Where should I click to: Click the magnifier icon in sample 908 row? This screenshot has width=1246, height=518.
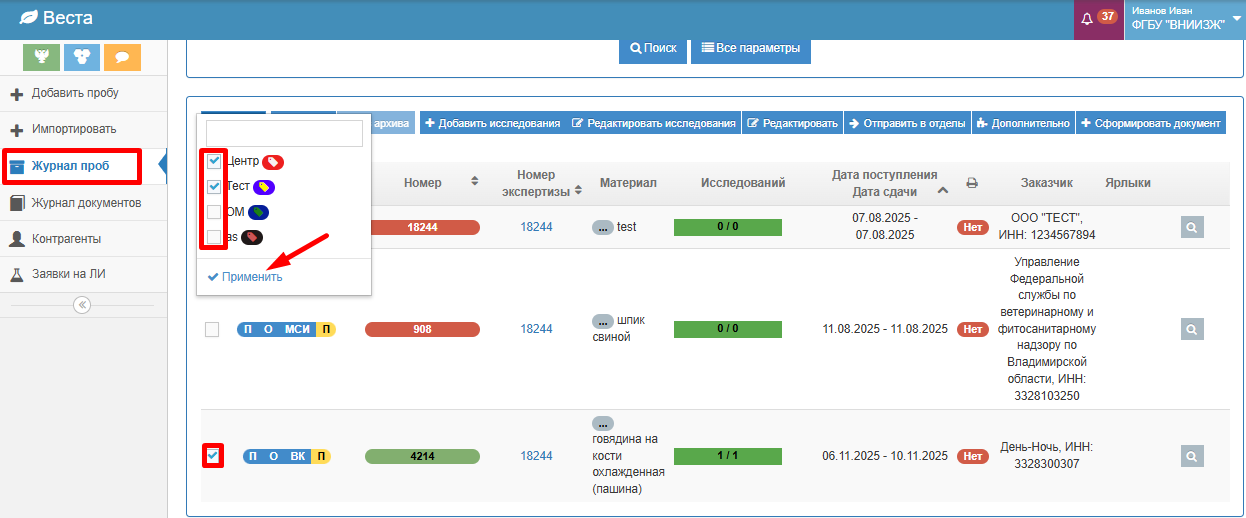[1192, 329]
